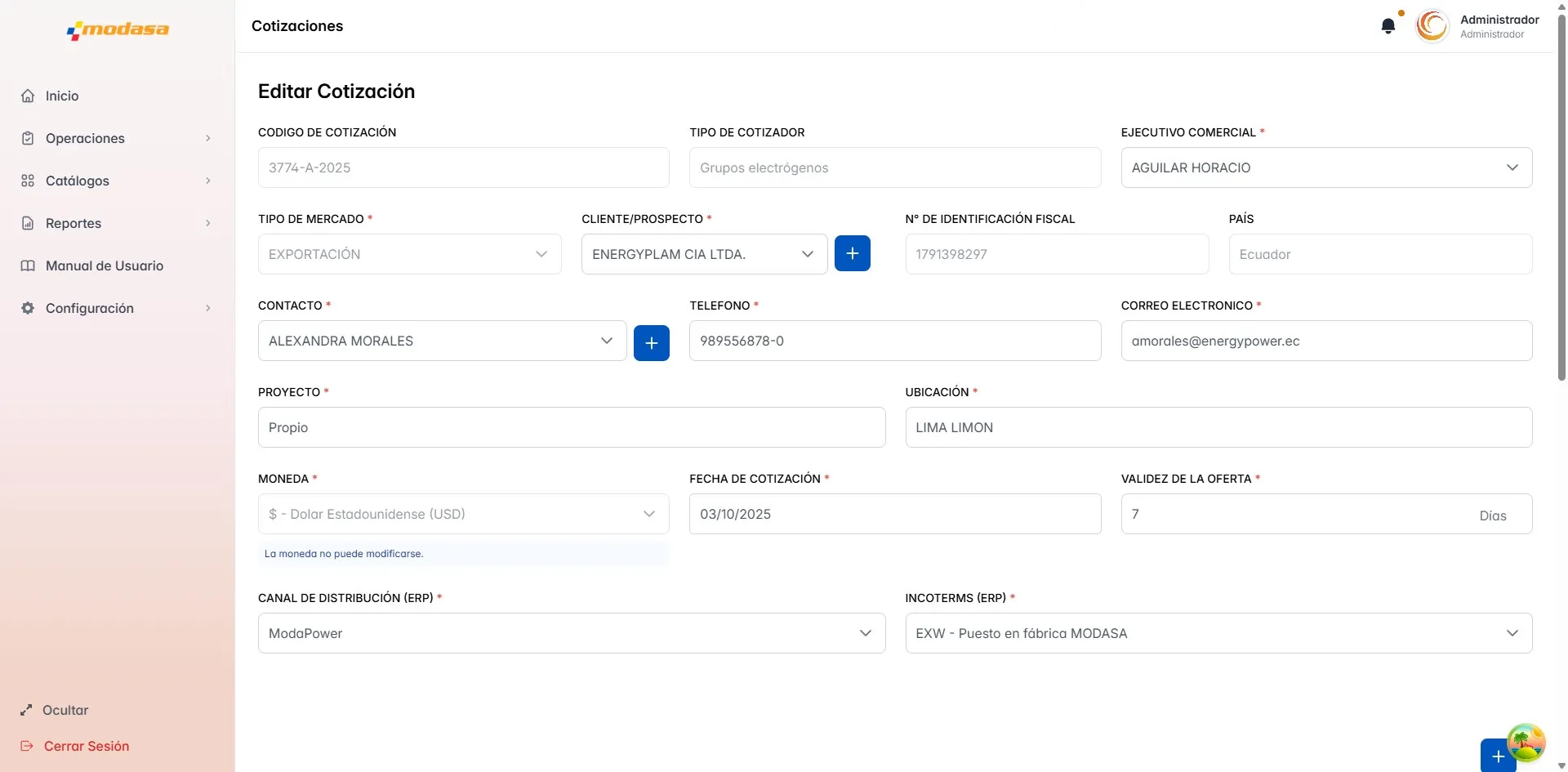Add a new contact with the plus button
Viewport: 1568px width, 772px height.
point(651,343)
